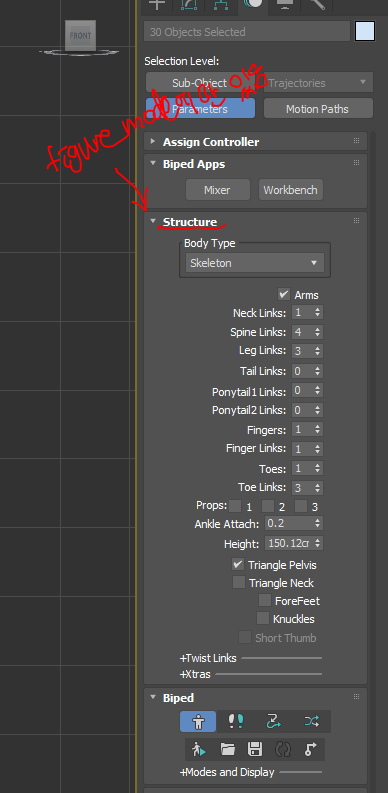
Task: Enable the ForeFeet checkbox
Action: 265,600
